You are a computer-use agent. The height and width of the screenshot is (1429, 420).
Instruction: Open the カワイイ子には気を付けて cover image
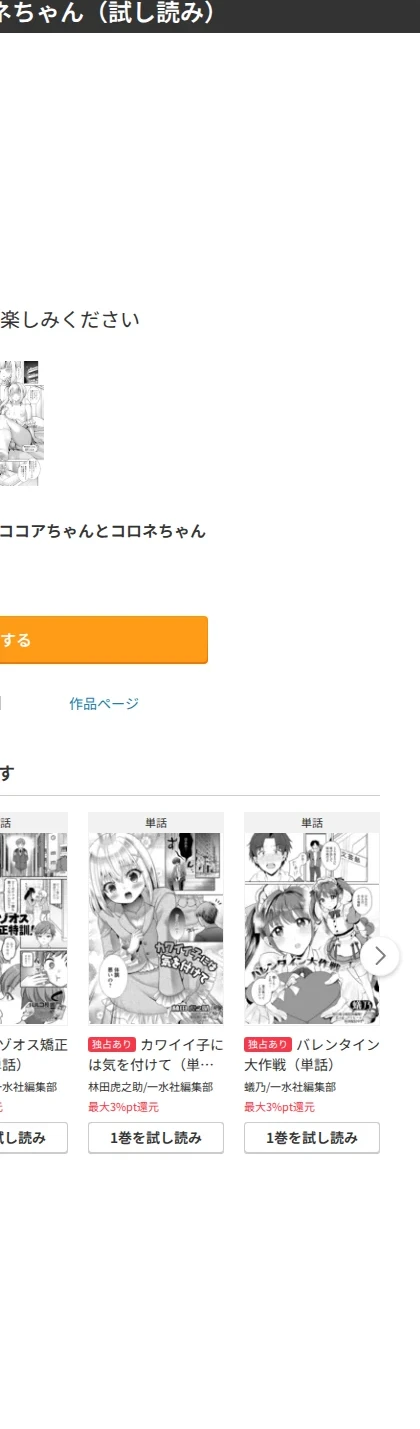coord(156,929)
